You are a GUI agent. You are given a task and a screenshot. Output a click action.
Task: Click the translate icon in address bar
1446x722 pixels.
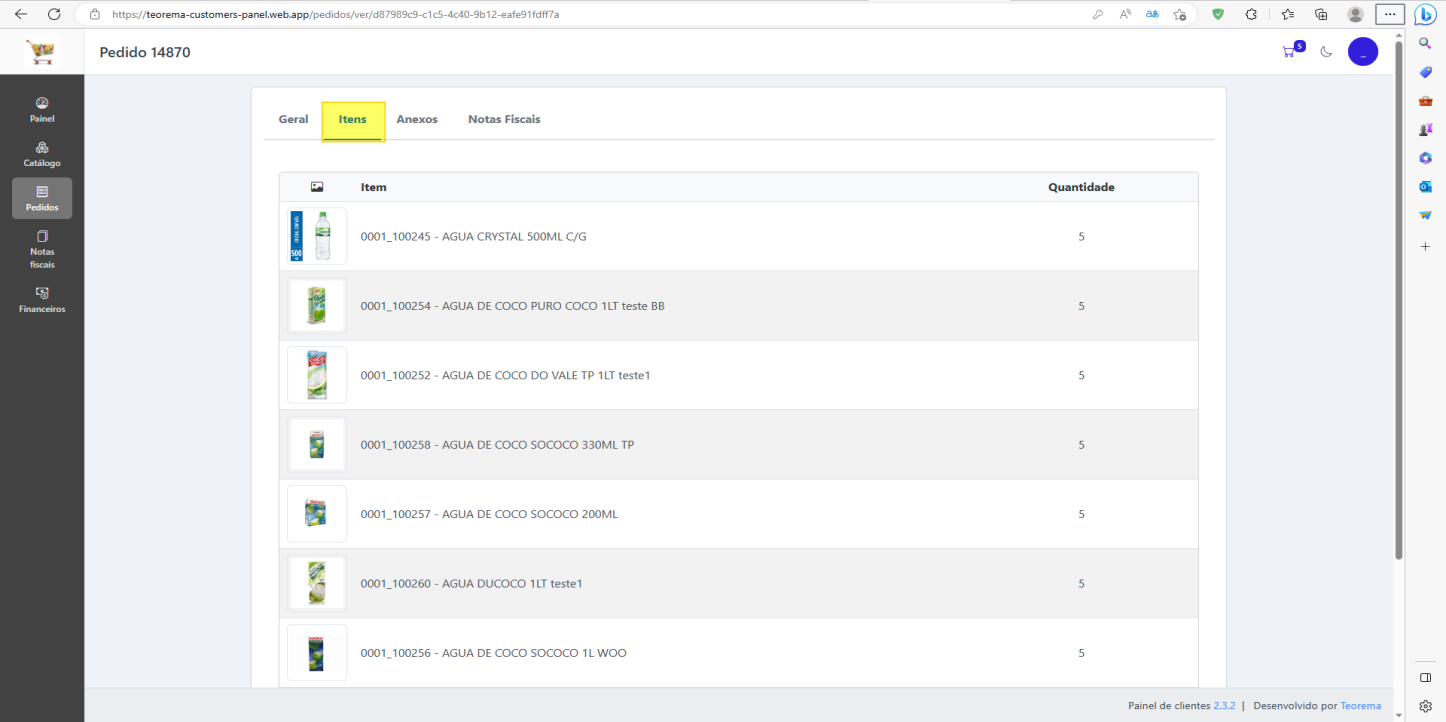[1152, 14]
